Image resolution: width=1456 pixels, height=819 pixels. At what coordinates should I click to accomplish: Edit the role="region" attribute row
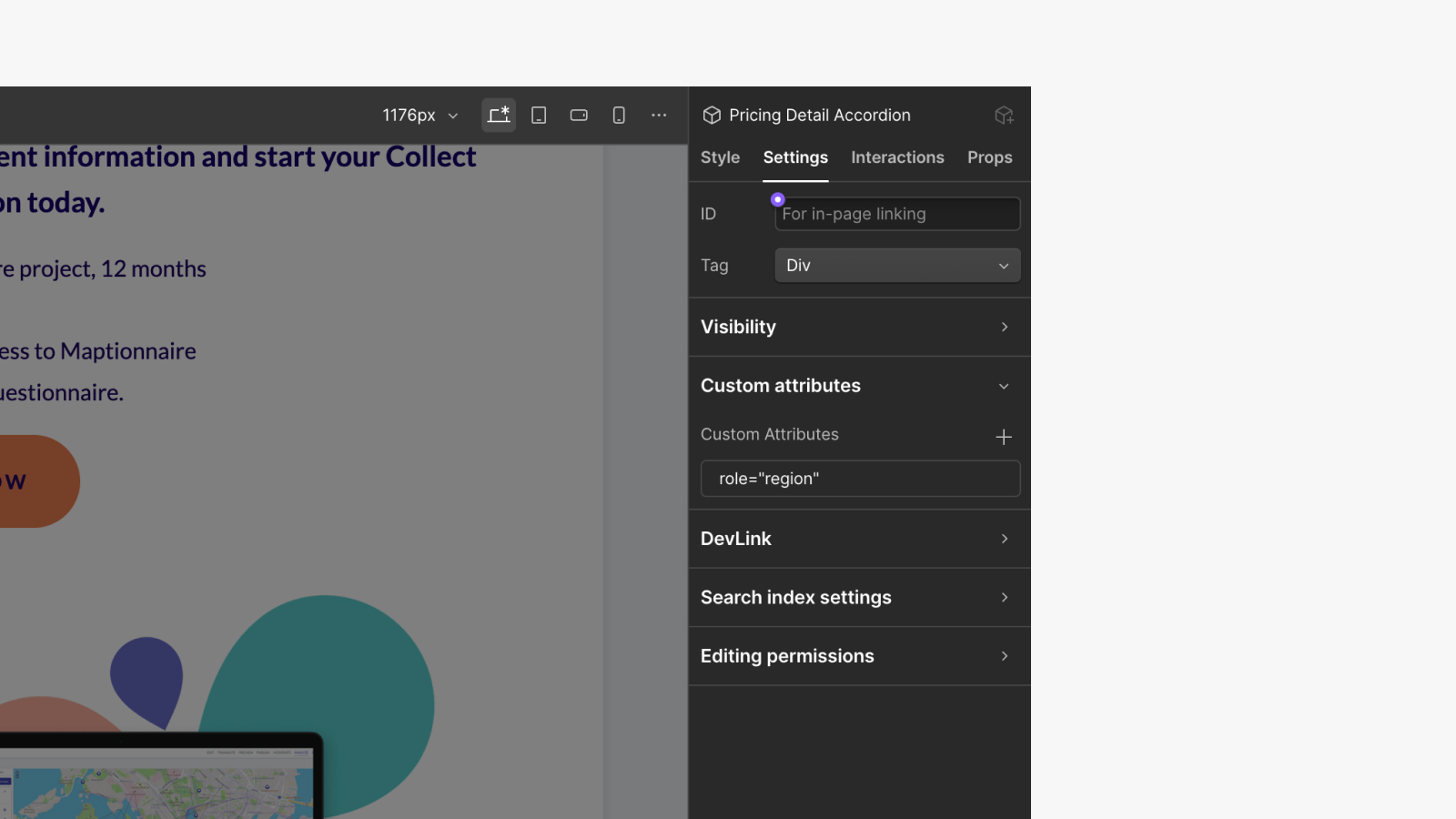point(860,479)
